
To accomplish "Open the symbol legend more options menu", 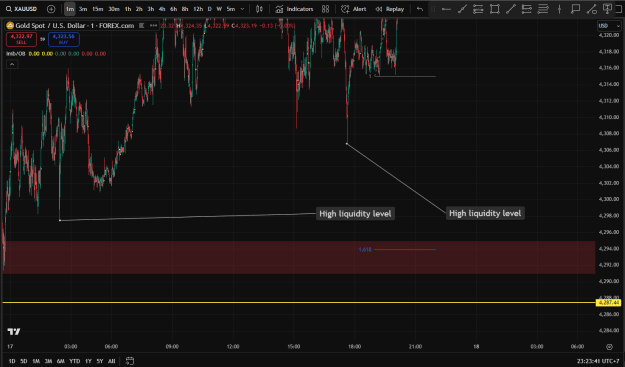I will [x=153, y=26].
